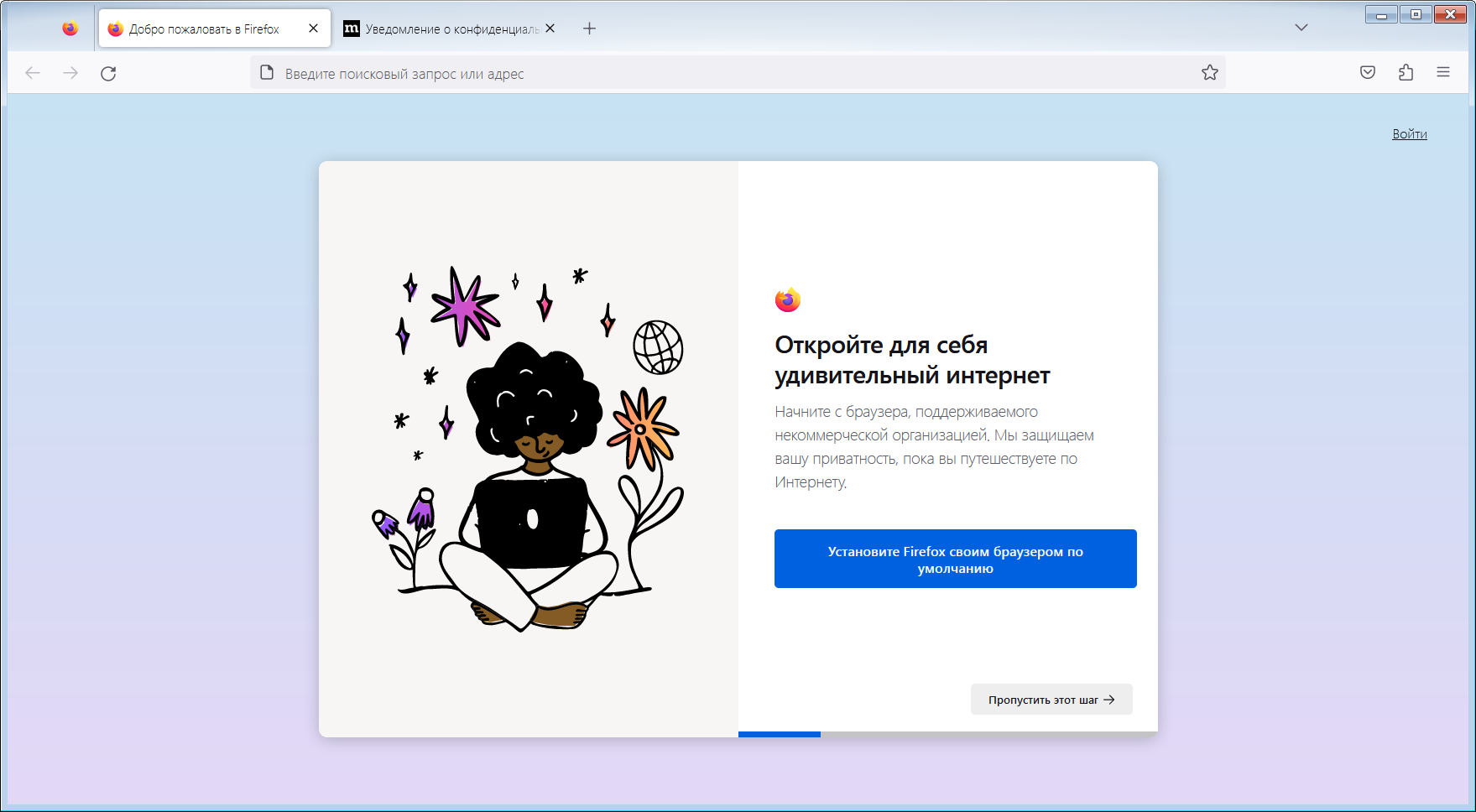Expand the list all tabs chevron

[1301, 28]
